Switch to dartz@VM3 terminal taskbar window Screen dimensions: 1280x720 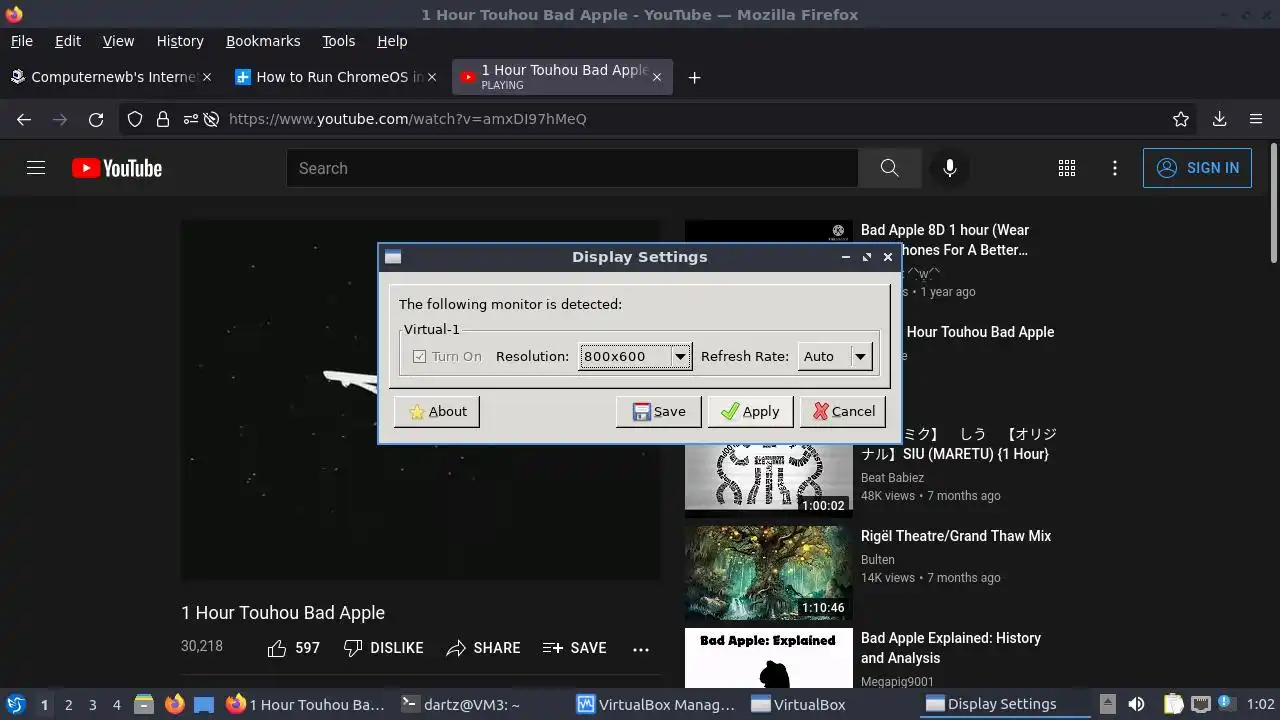[482, 704]
